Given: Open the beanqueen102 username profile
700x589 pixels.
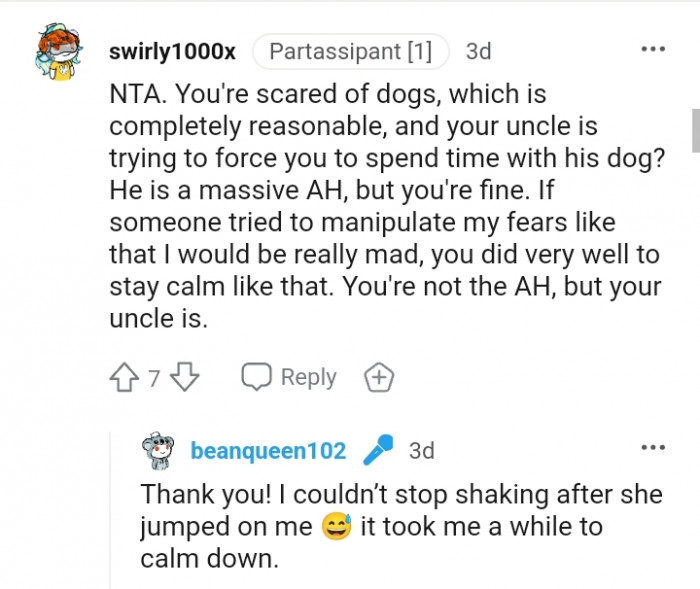Looking at the screenshot, I should coord(268,451).
